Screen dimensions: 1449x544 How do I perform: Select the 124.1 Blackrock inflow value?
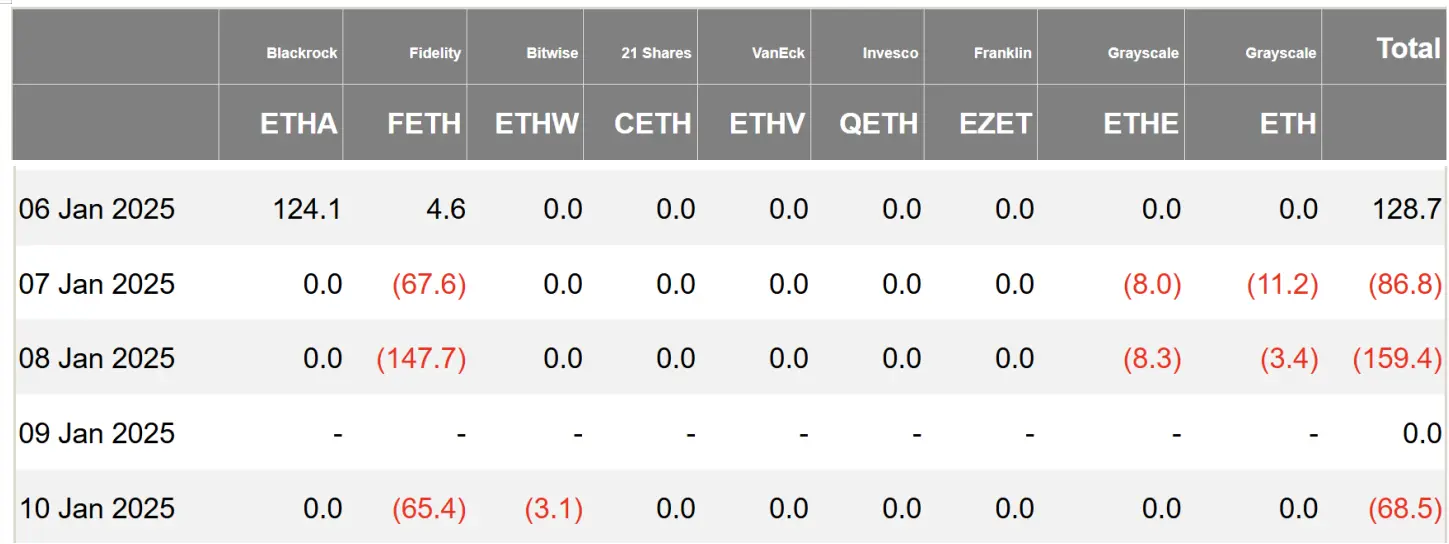click(x=307, y=209)
